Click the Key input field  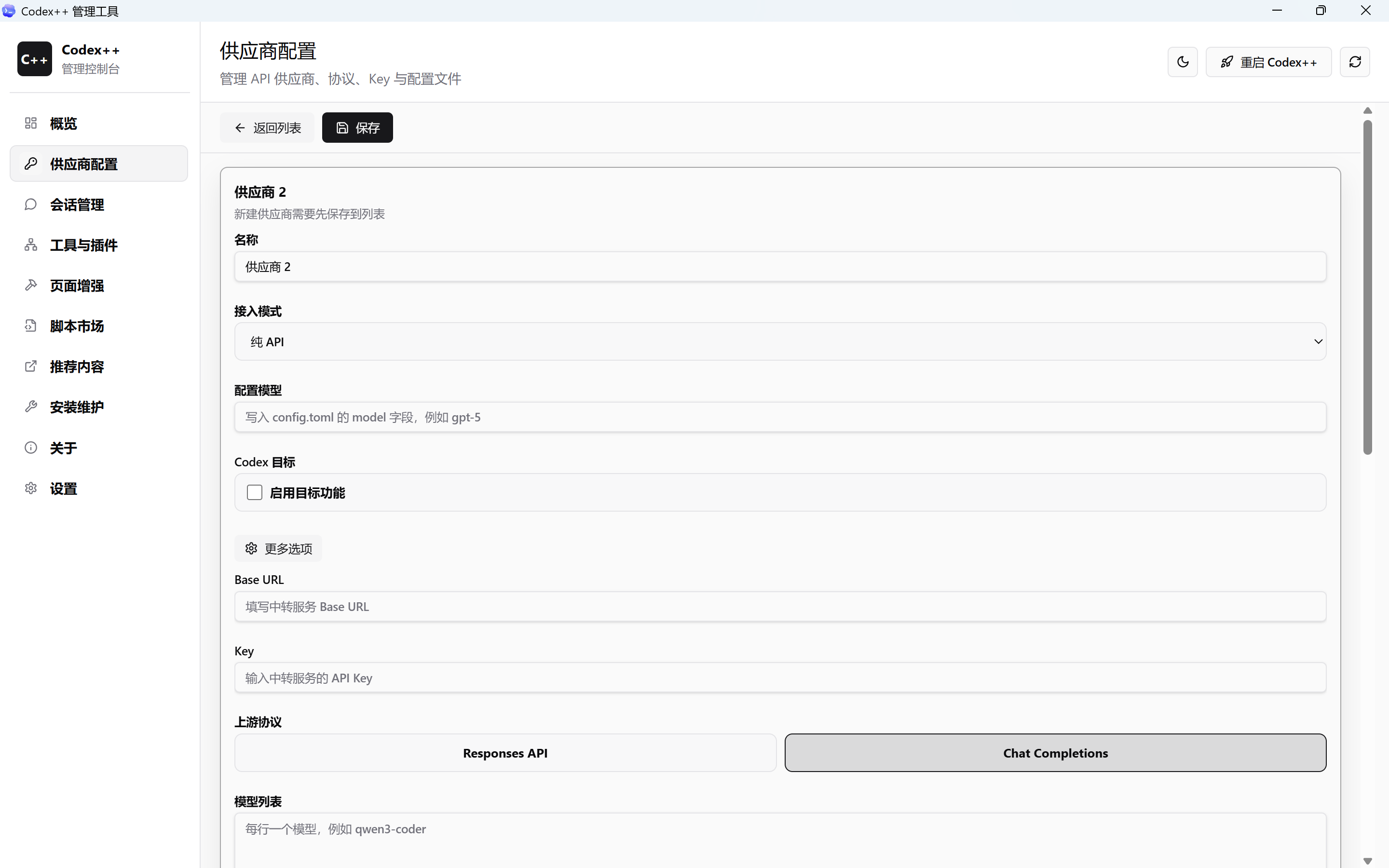[x=780, y=678]
